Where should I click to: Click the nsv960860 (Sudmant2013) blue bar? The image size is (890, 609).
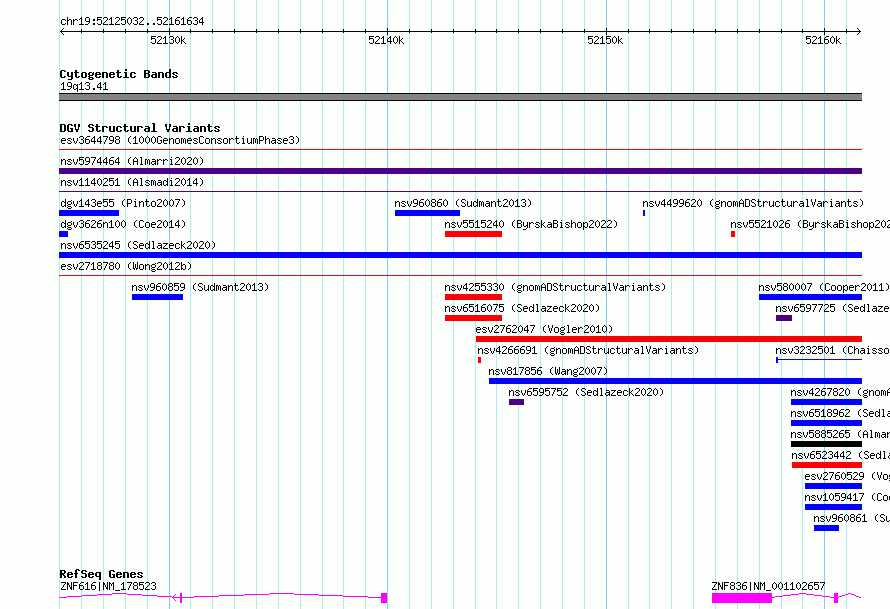click(427, 213)
